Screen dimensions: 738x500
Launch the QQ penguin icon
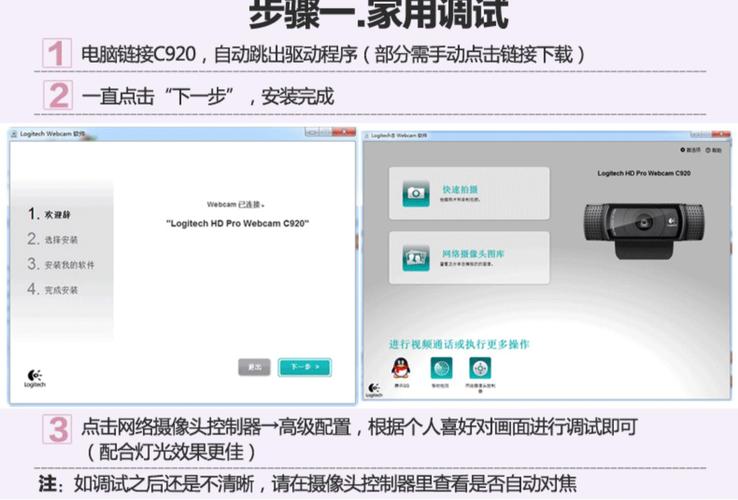pos(401,368)
